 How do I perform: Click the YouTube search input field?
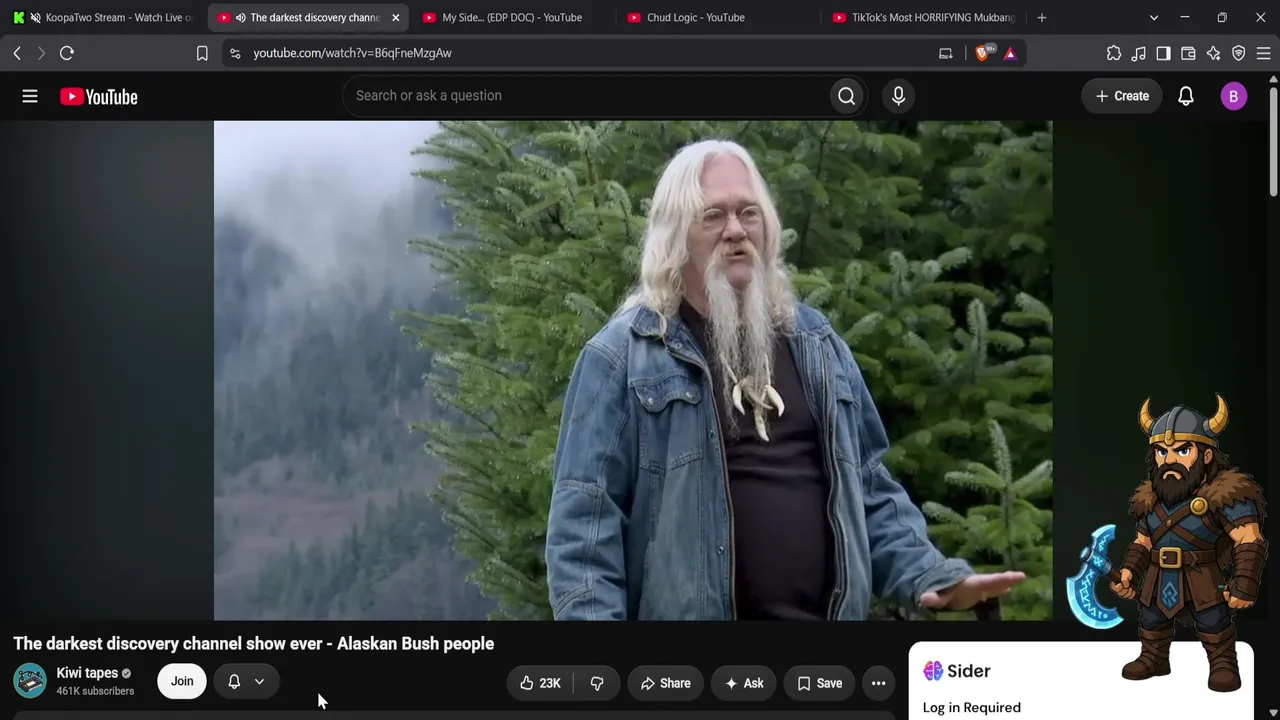point(586,96)
